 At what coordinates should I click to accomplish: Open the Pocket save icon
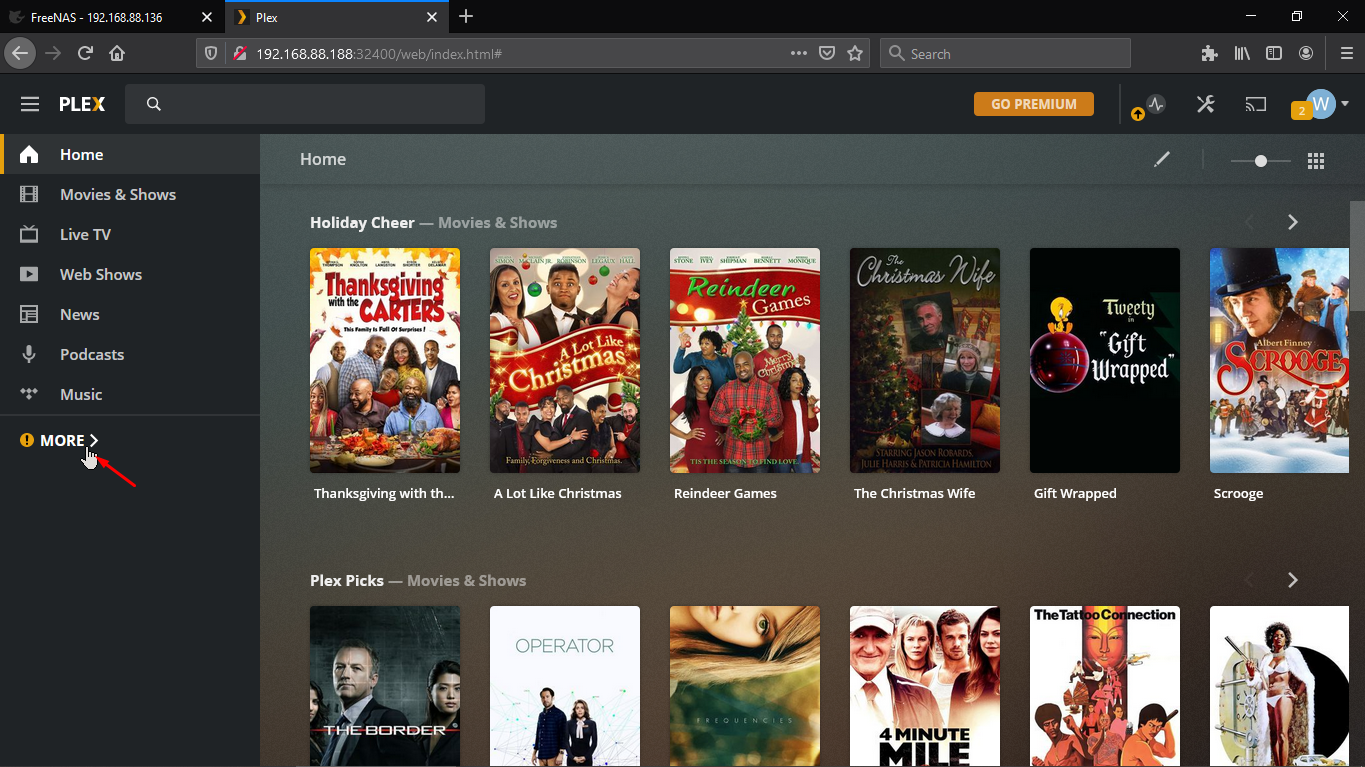(x=827, y=53)
